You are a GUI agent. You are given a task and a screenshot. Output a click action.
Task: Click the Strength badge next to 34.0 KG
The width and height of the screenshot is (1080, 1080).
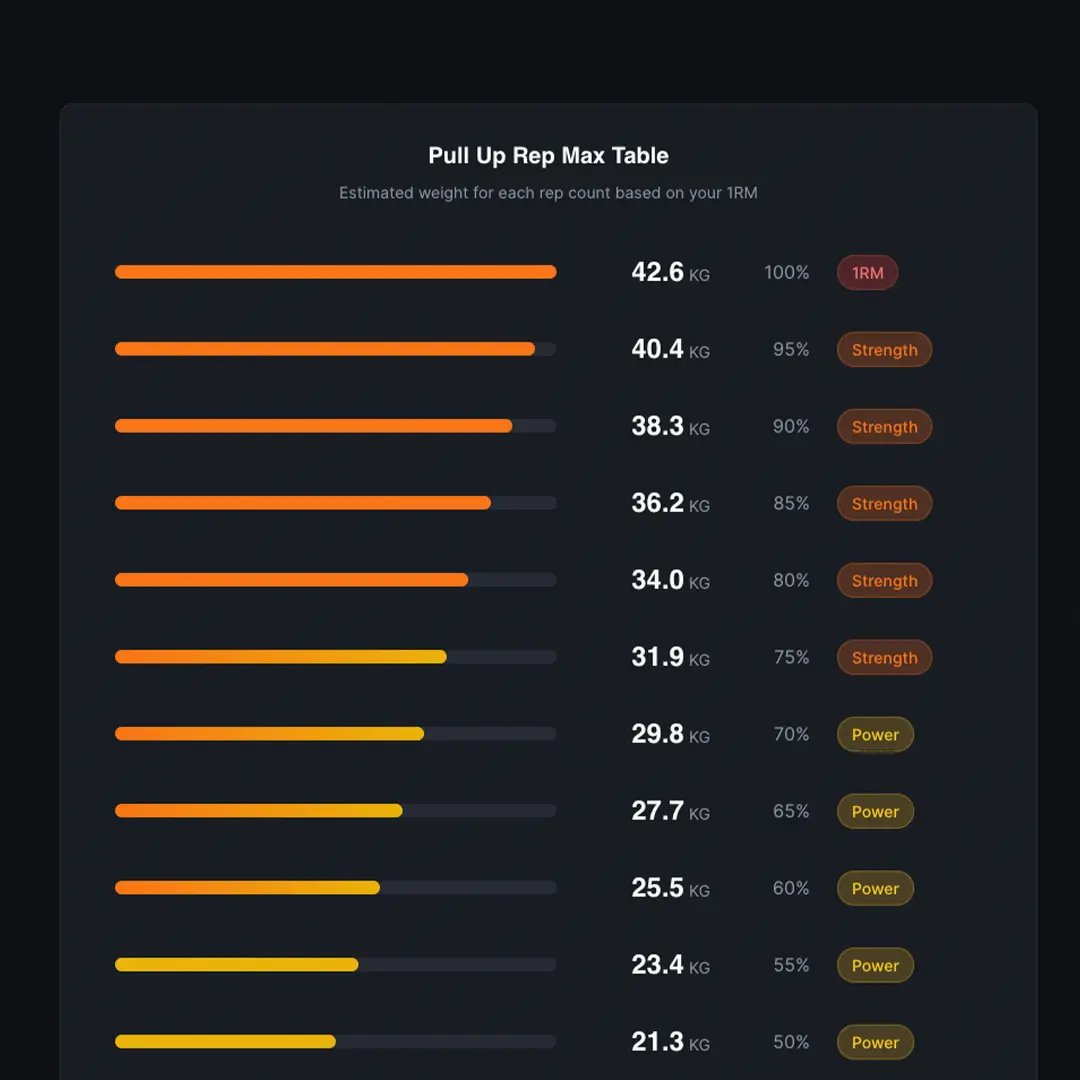tap(884, 581)
